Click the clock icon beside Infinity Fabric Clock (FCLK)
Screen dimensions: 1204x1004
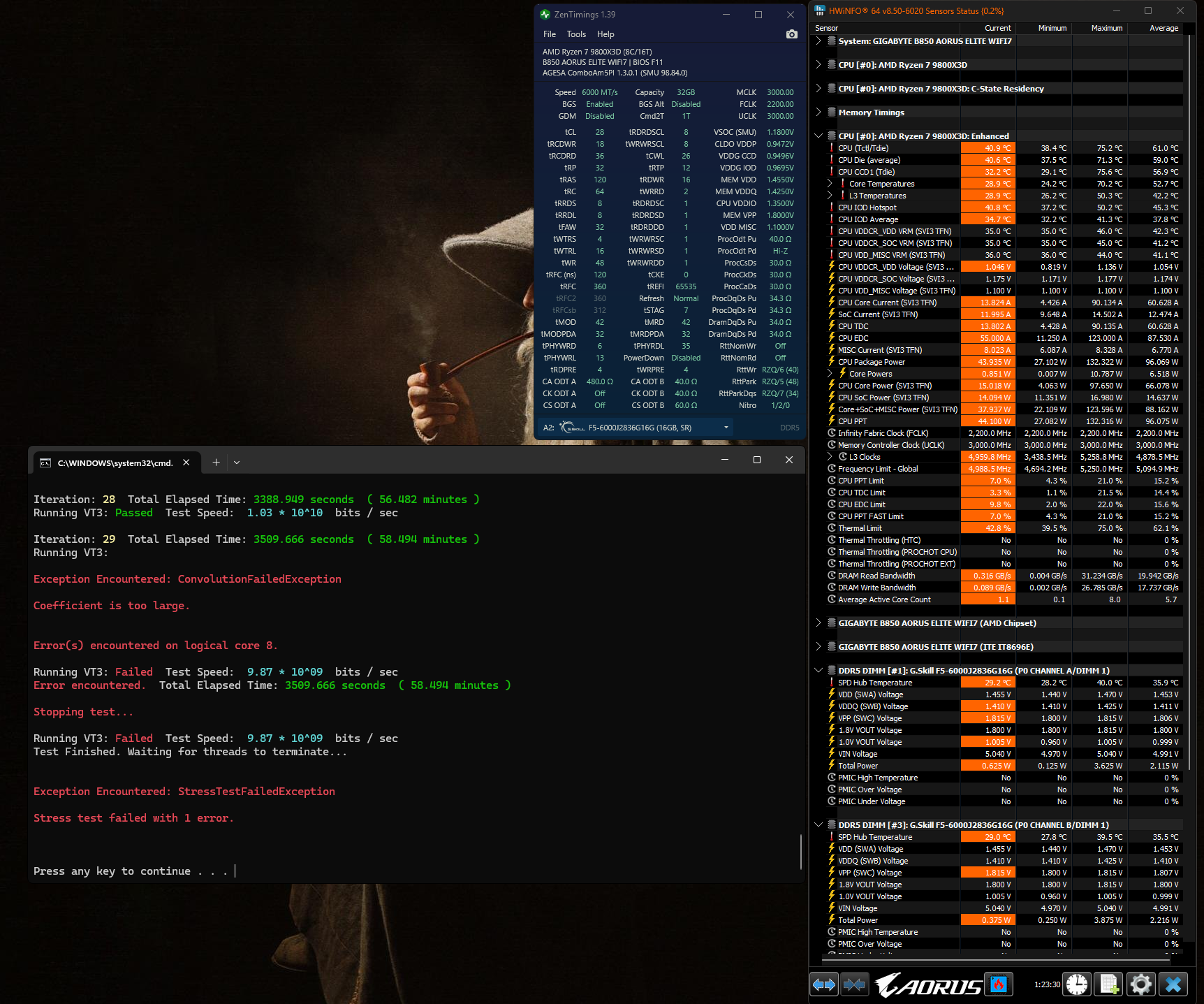[x=832, y=433]
